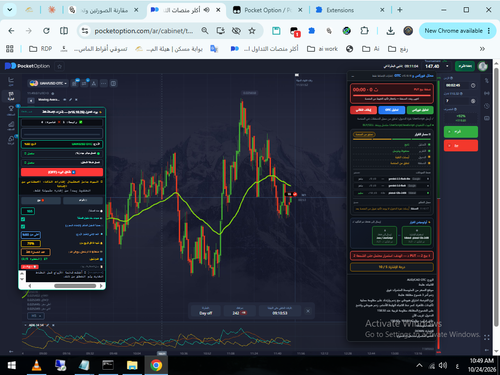The height and width of the screenshot is (375, 500).
Task: Open the Chrome downloads tray
Action: [x=390, y=31]
